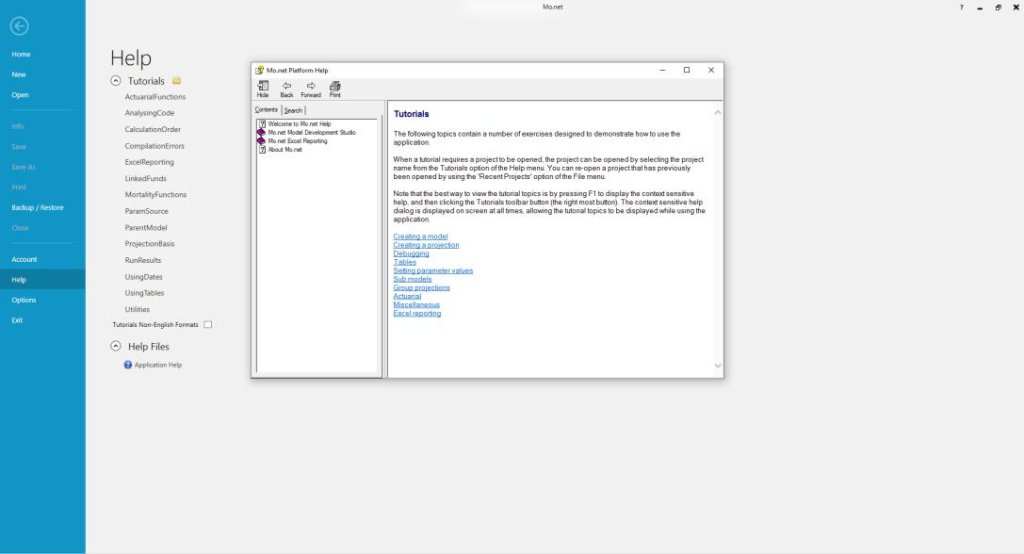
Task: Switch to the Search tab
Action: point(293,110)
